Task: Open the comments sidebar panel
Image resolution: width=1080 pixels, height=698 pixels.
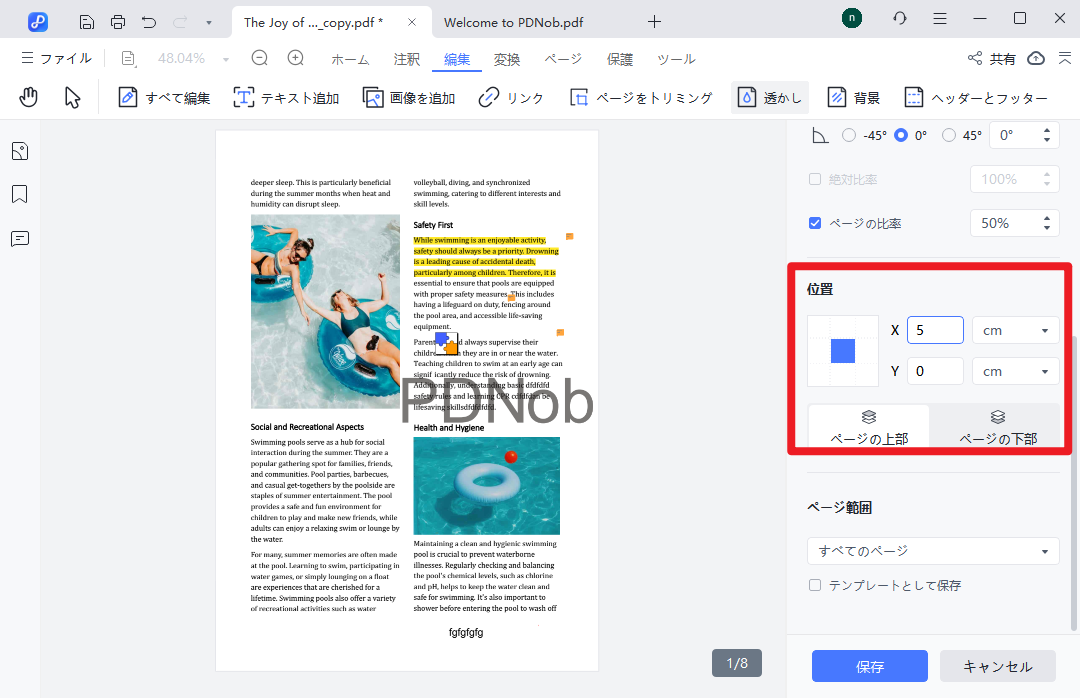Action: pyautogui.click(x=20, y=238)
